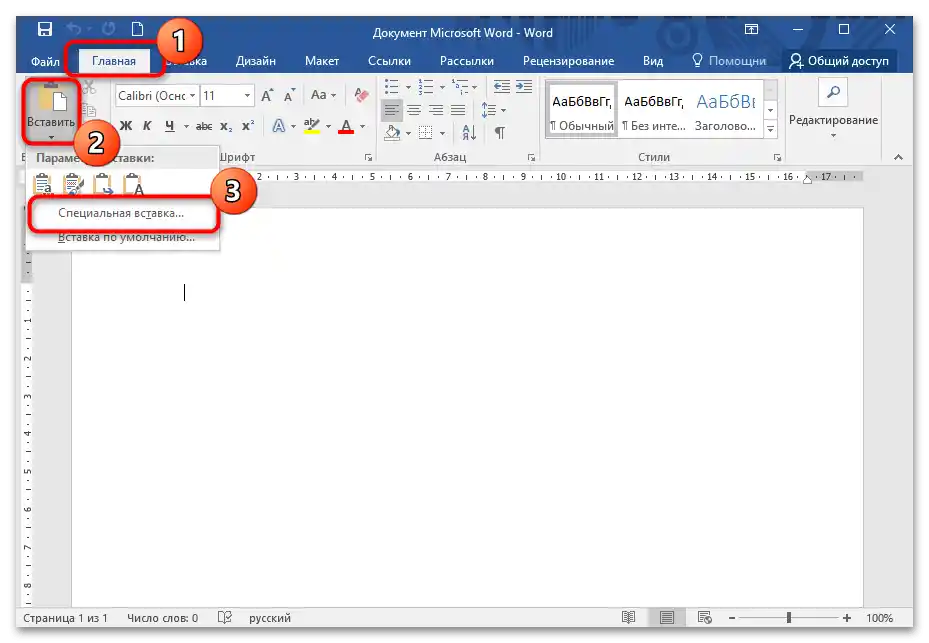Show paragraph marks ¶
The height and width of the screenshot is (643, 929).
(x=500, y=133)
